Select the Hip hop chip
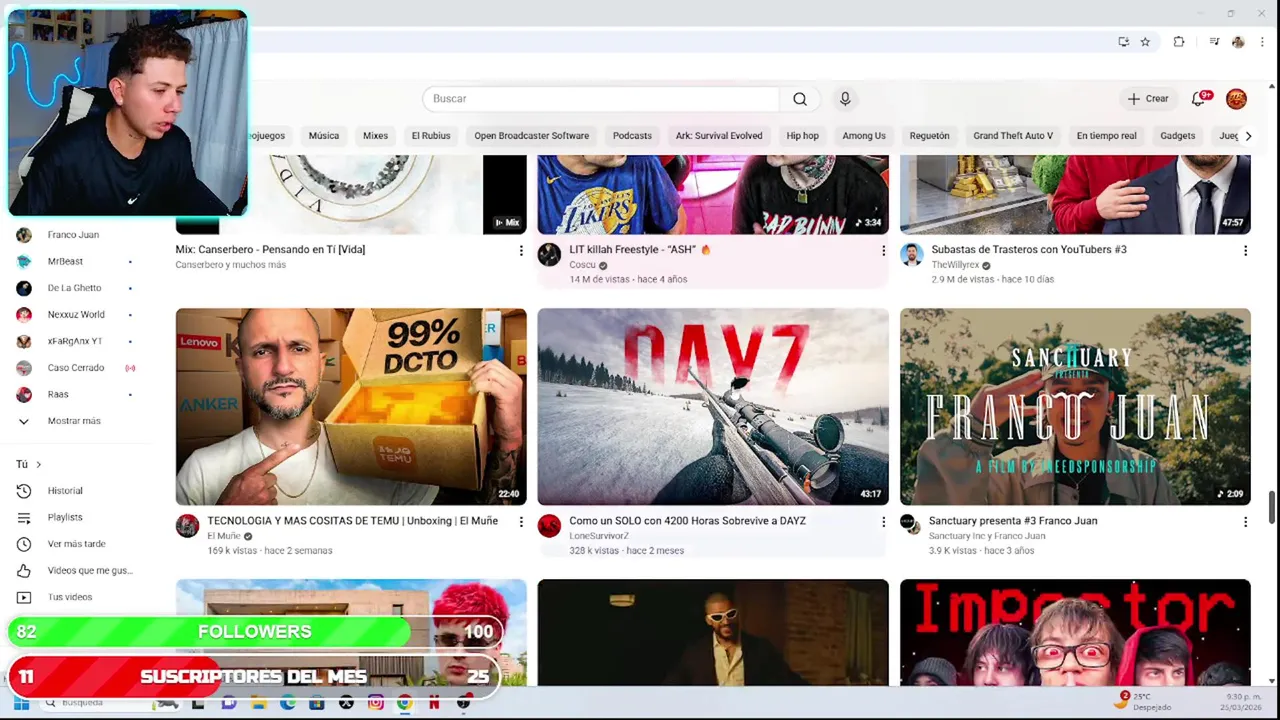Screen dimensions: 1280x720 (802, 136)
